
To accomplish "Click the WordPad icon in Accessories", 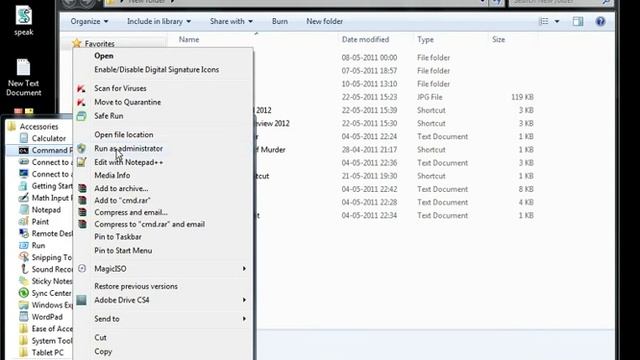I will point(24,317).
